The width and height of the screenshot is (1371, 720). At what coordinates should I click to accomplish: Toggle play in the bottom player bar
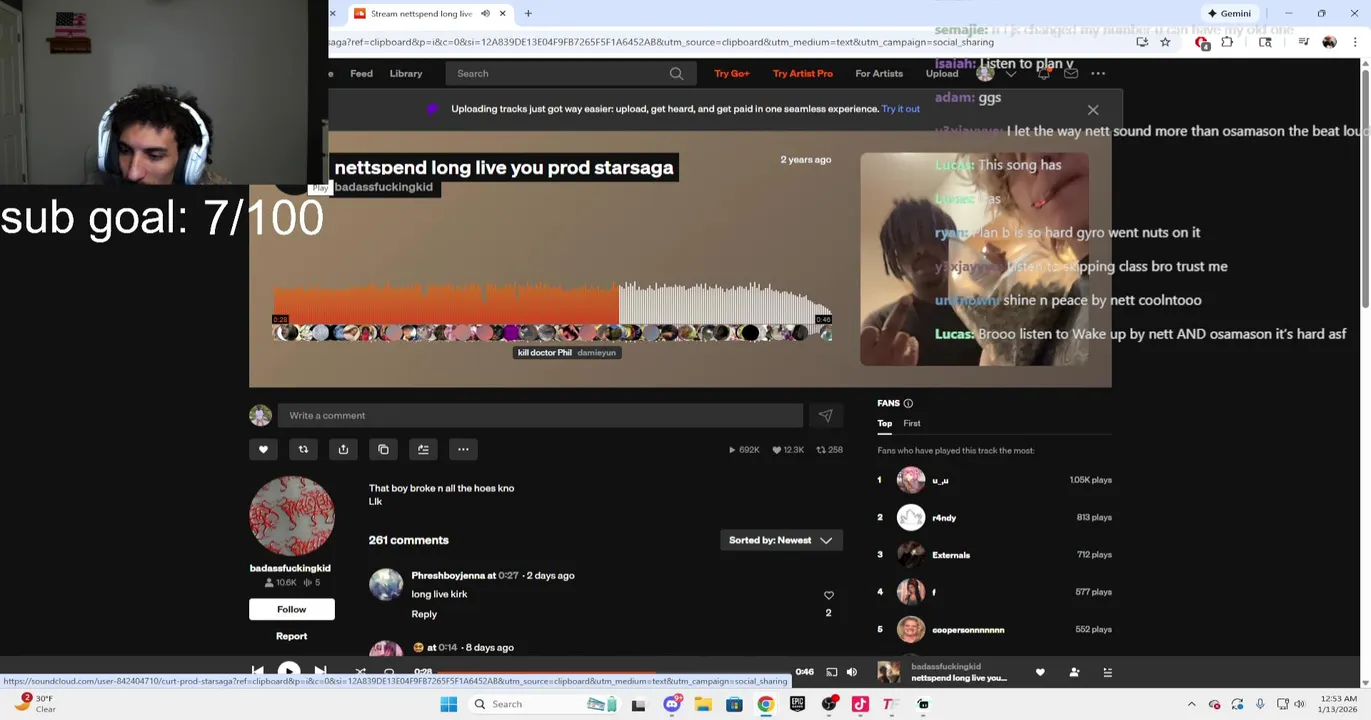pyautogui.click(x=288, y=671)
